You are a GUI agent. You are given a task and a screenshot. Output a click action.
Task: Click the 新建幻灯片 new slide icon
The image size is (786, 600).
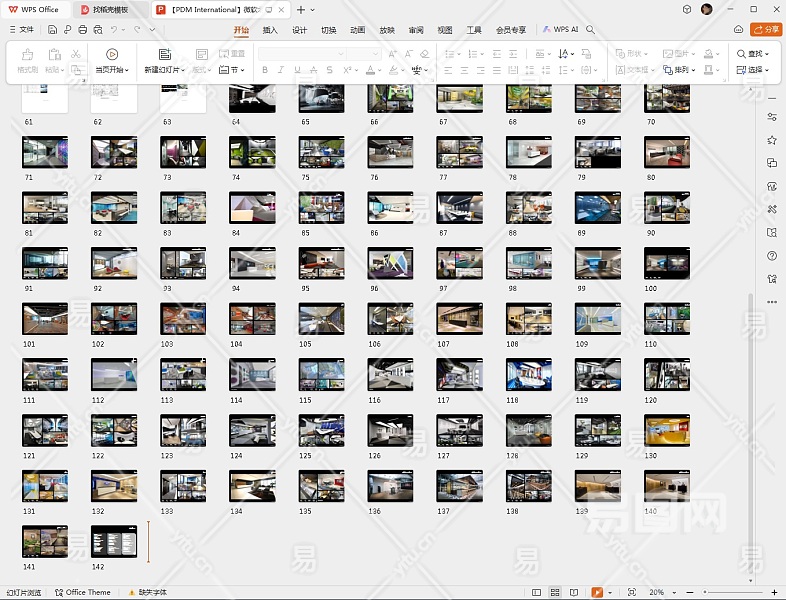(x=164, y=54)
